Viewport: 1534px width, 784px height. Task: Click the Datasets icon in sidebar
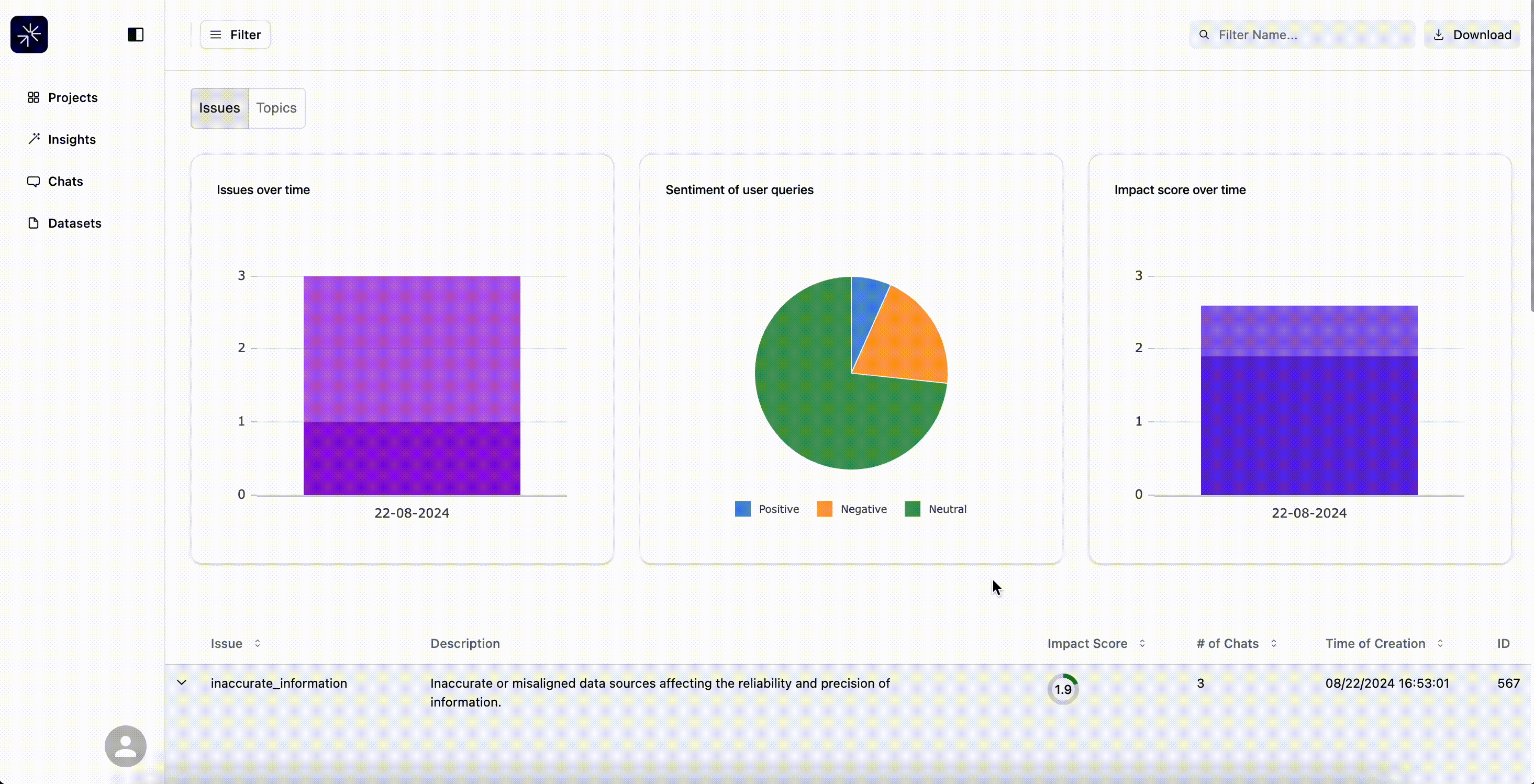34,222
